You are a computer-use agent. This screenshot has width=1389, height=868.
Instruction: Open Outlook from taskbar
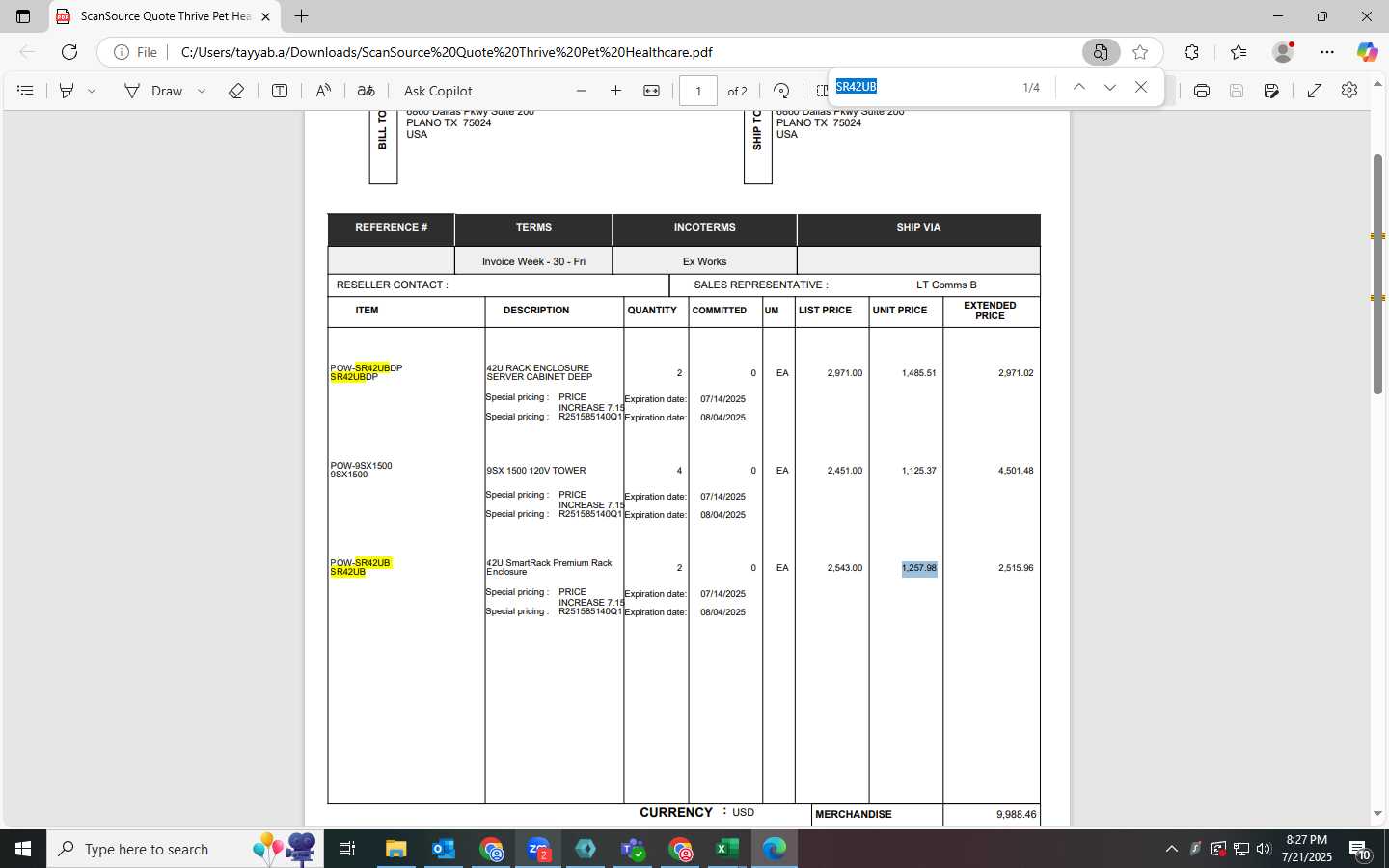pos(444,849)
